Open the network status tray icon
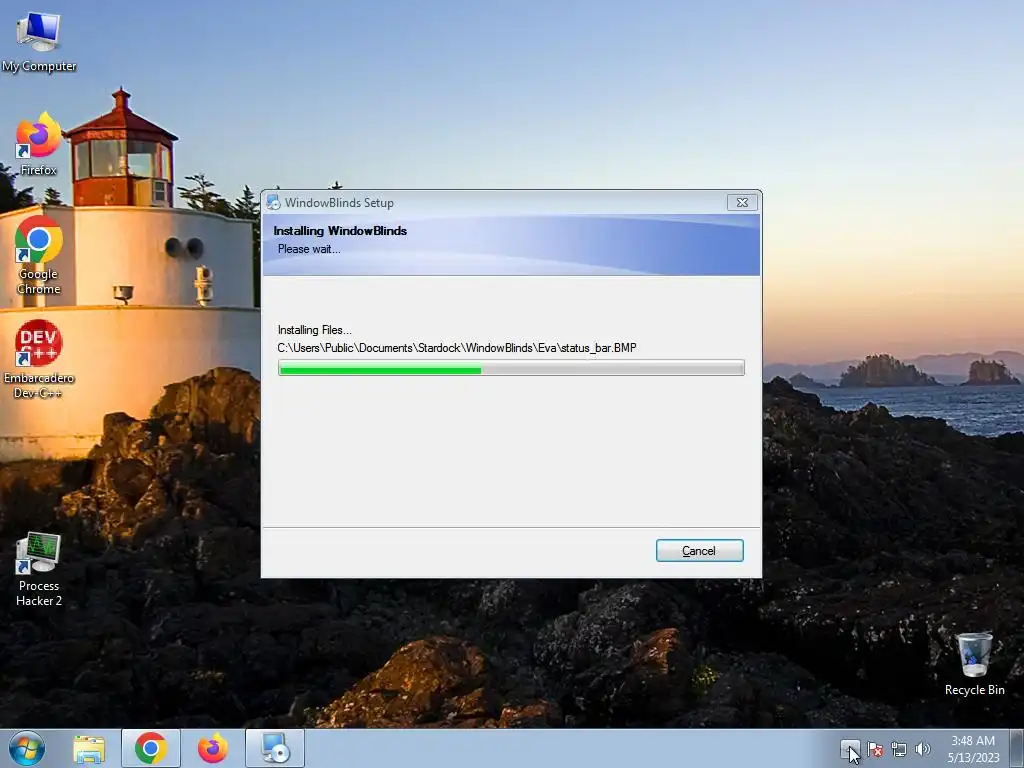The image size is (1024, 768). (899, 750)
